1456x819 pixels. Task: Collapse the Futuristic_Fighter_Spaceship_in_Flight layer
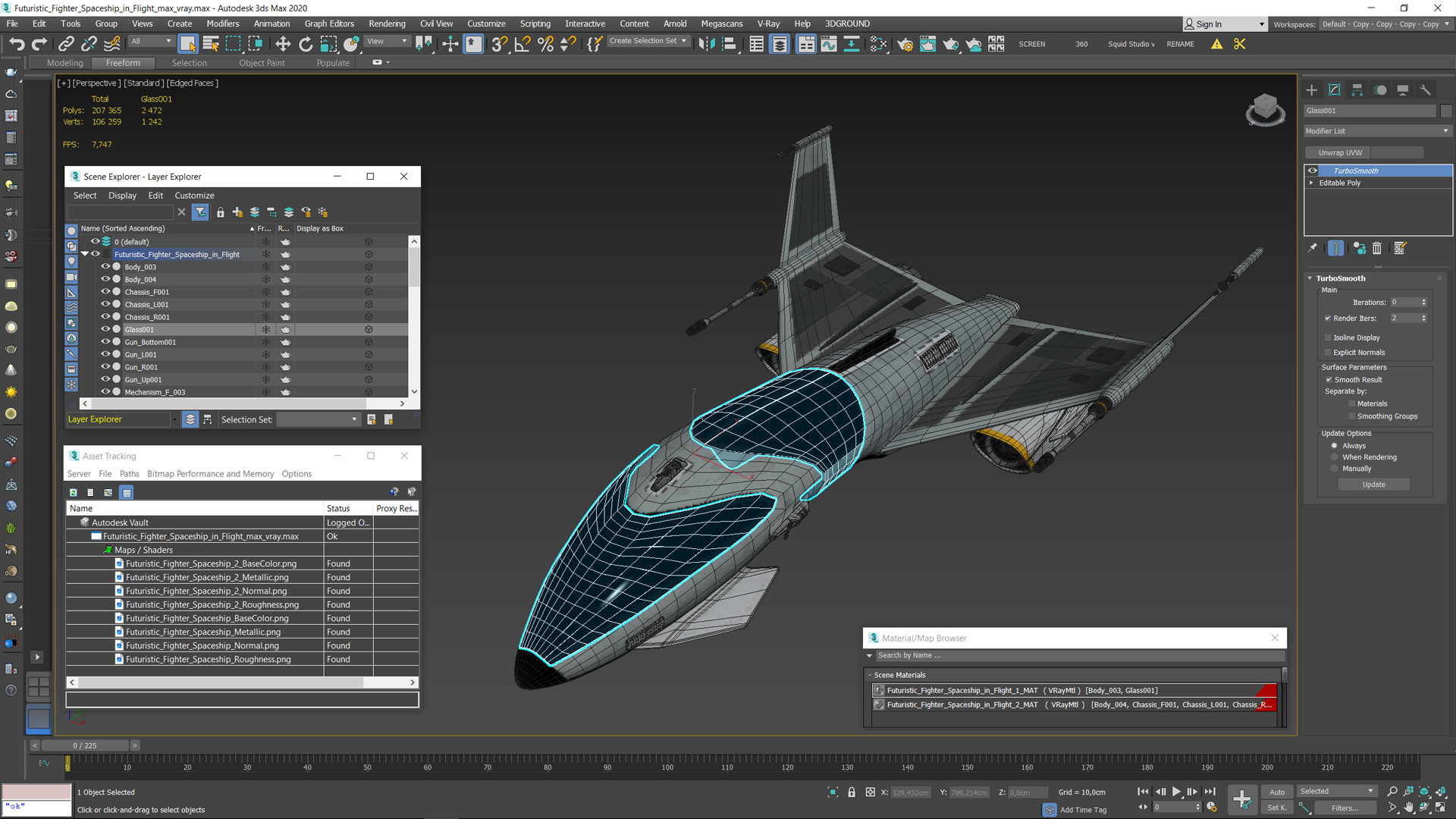[x=86, y=254]
